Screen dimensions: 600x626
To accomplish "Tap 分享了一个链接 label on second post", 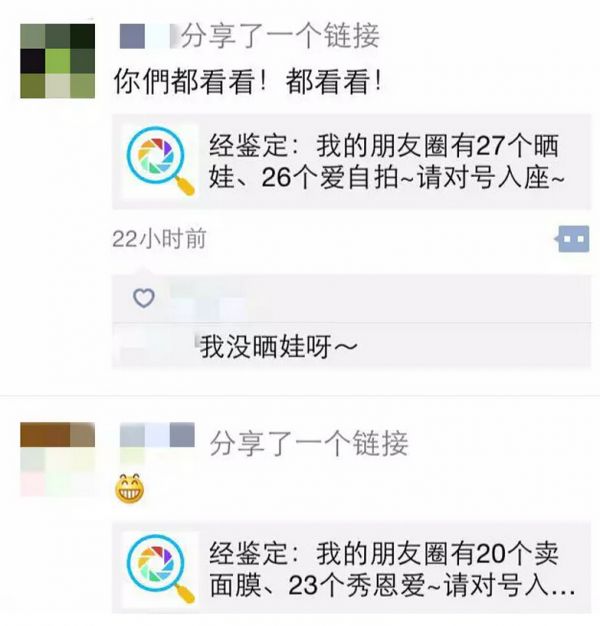I will (309, 443).
